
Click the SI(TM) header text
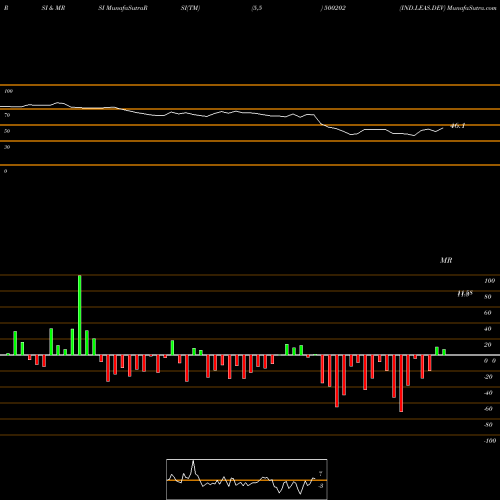pyautogui.click(x=190, y=8)
